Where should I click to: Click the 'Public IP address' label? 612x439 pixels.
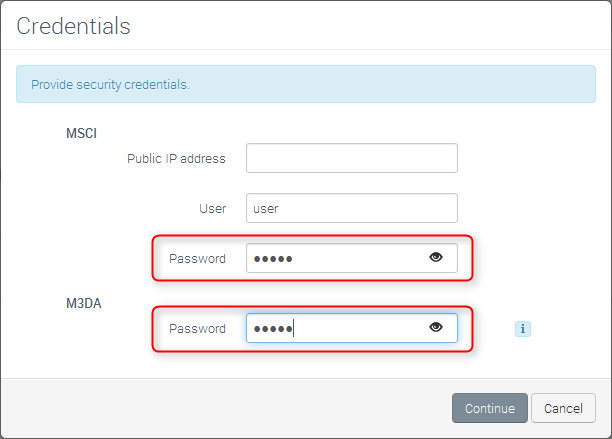pyautogui.click(x=176, y=158)
